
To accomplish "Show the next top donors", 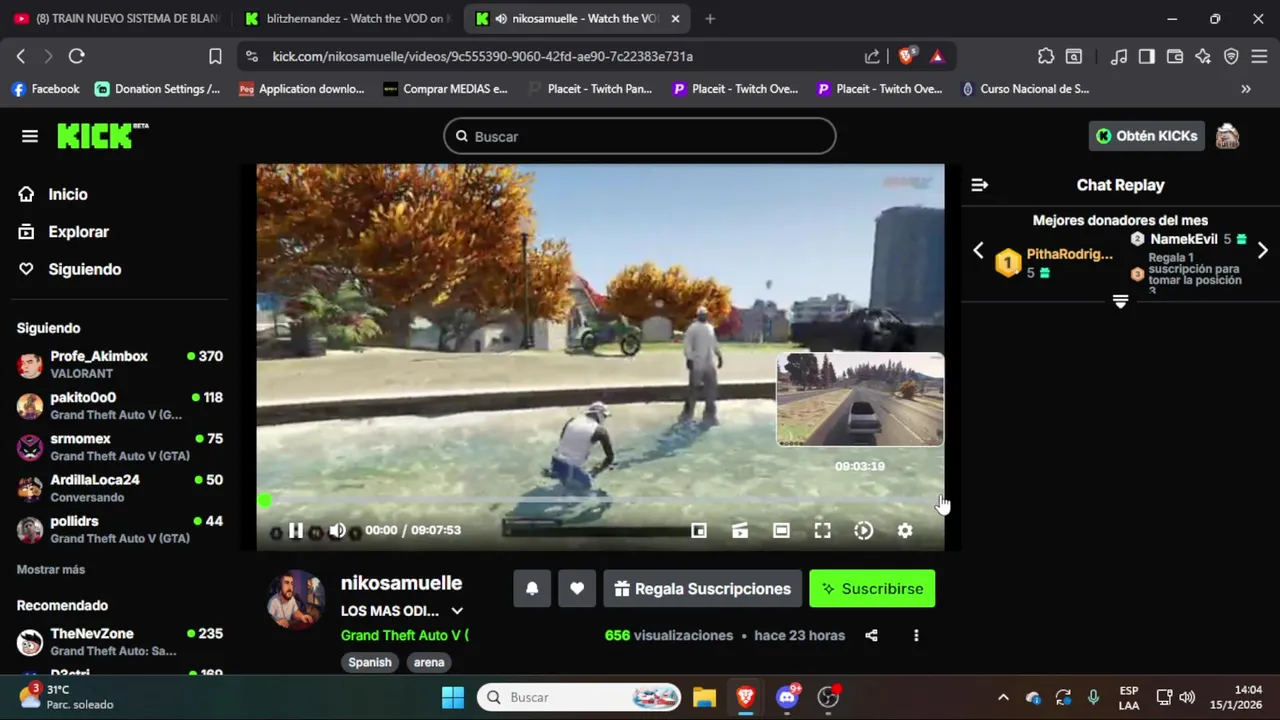I will click(x=1262, y=251).
